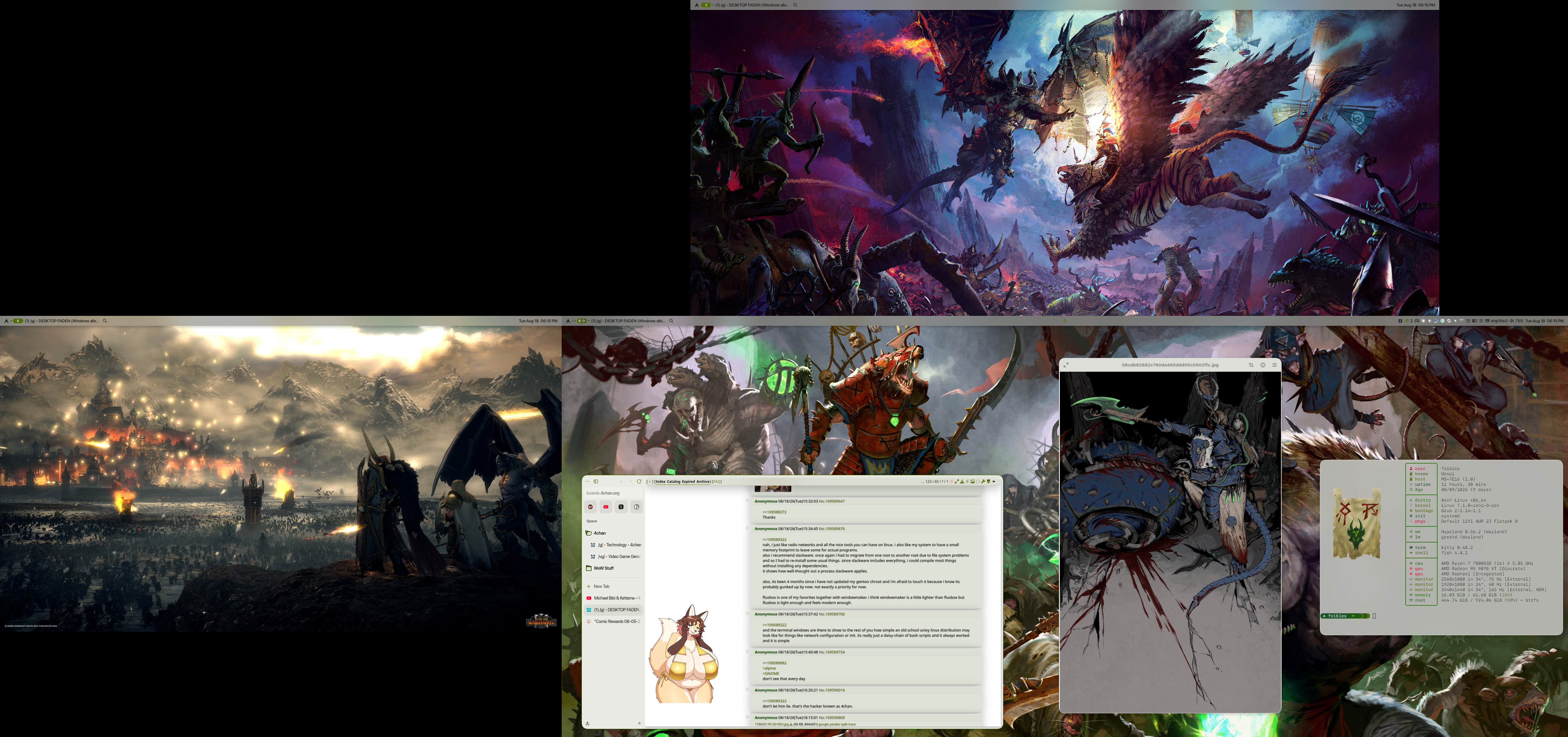Toggle fullscreen in the image viewer
1568x737 pixels.
pyautogui.click(x=1065, y=365)
